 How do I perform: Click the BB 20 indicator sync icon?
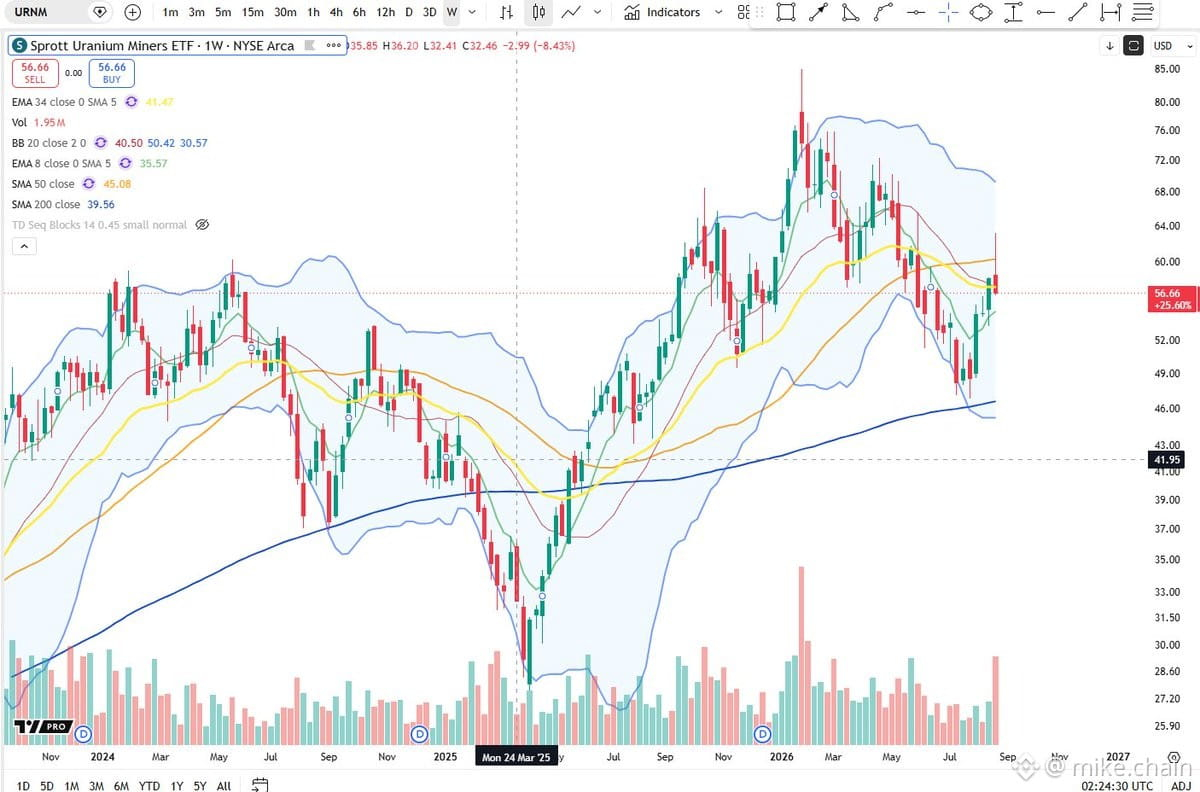(101, 143)
